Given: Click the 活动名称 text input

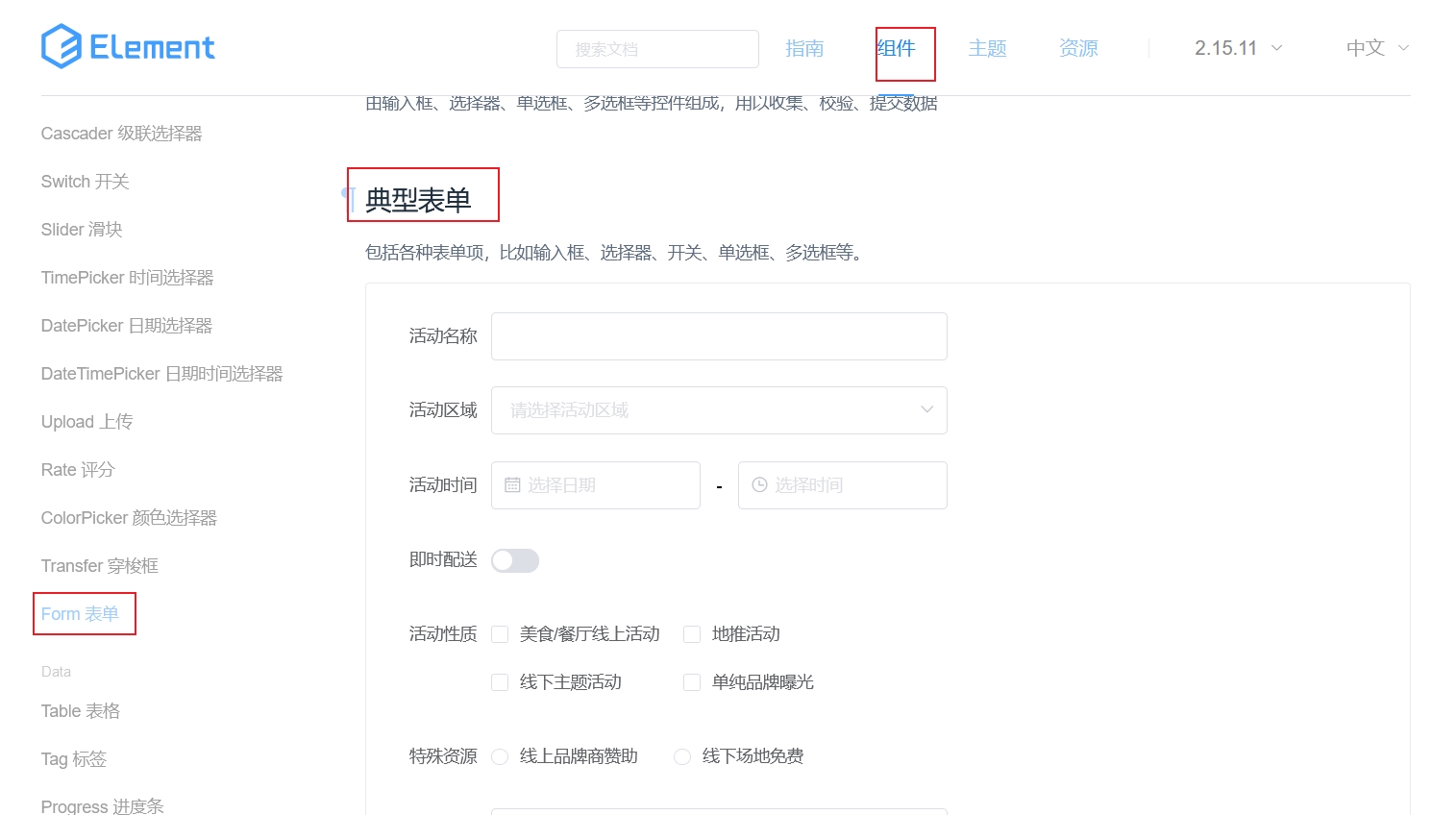Looking at the screenshot, I should [719, 336].
